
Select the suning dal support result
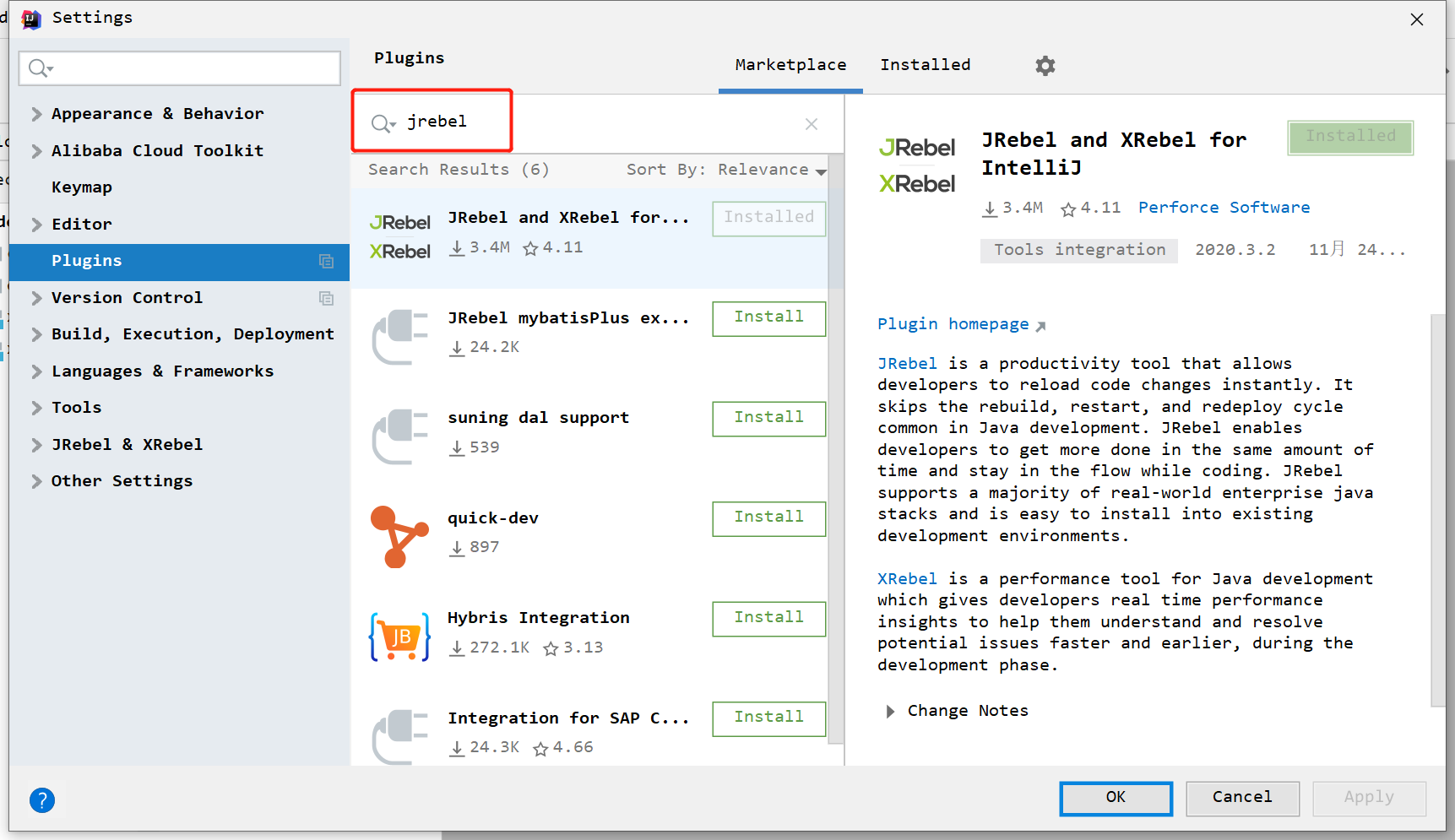click(538, 419)
